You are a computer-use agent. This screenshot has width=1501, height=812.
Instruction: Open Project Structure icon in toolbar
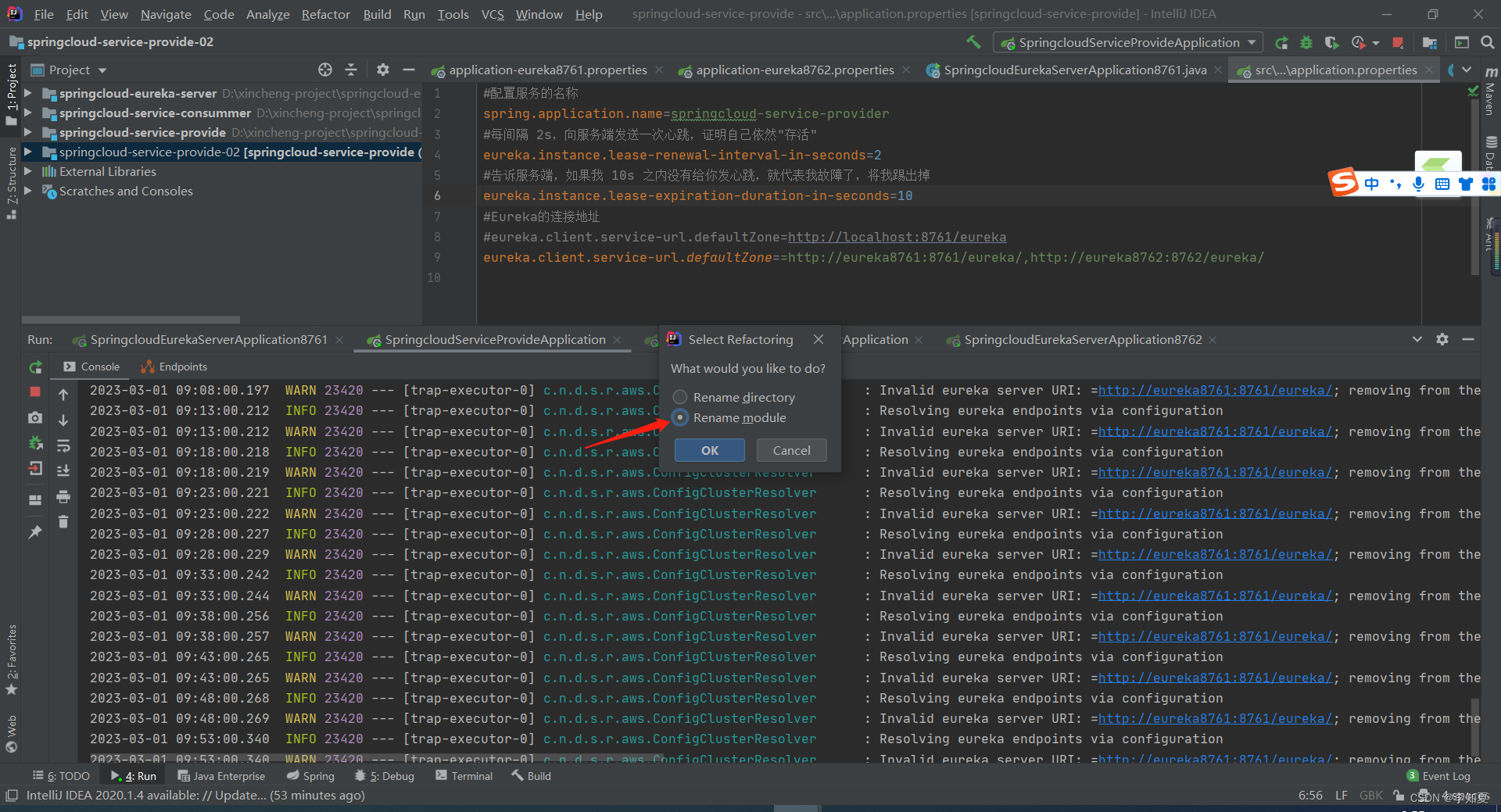pos(1430,42)
